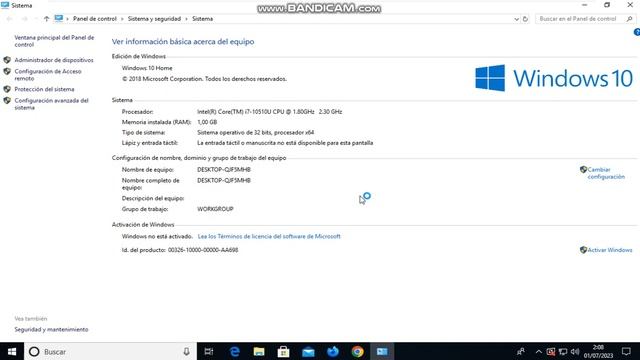640x360 pixels.
Task: Click the Control Panel taskbar button
Action: click(382, 351)
